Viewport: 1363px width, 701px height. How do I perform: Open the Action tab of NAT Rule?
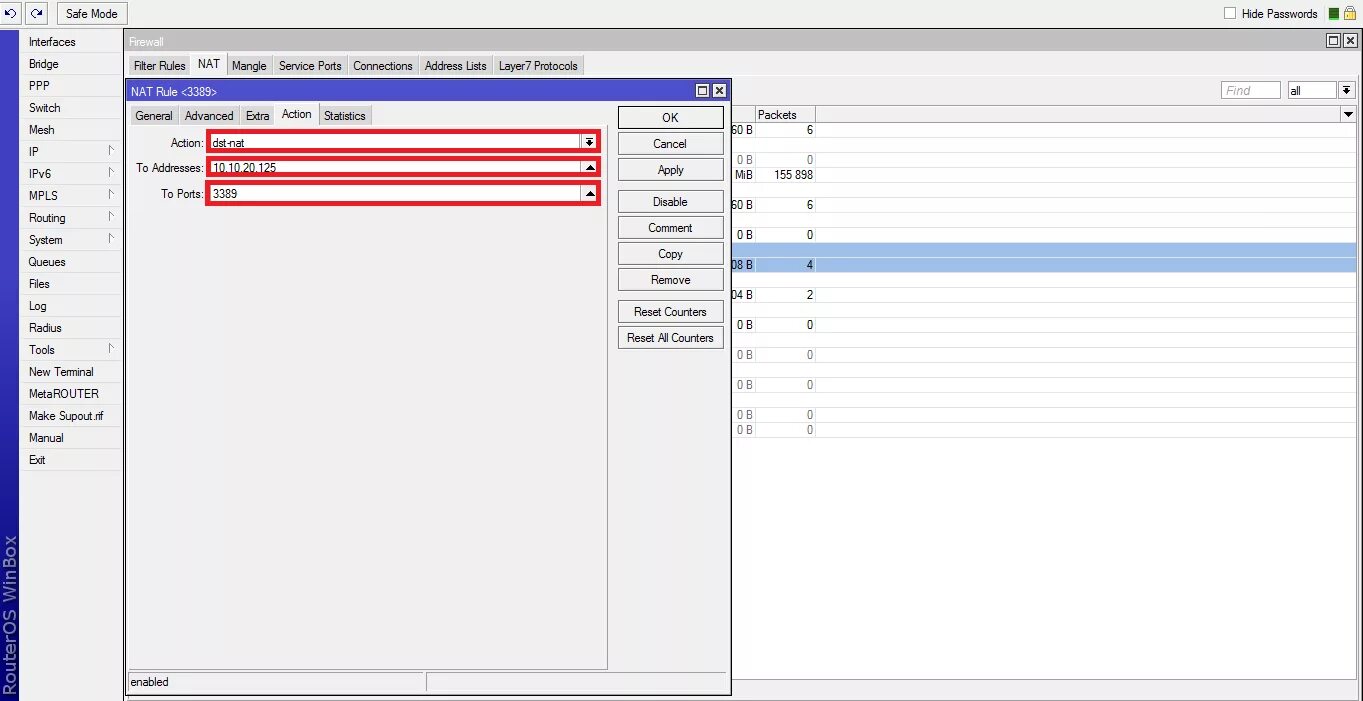(296, 114)
